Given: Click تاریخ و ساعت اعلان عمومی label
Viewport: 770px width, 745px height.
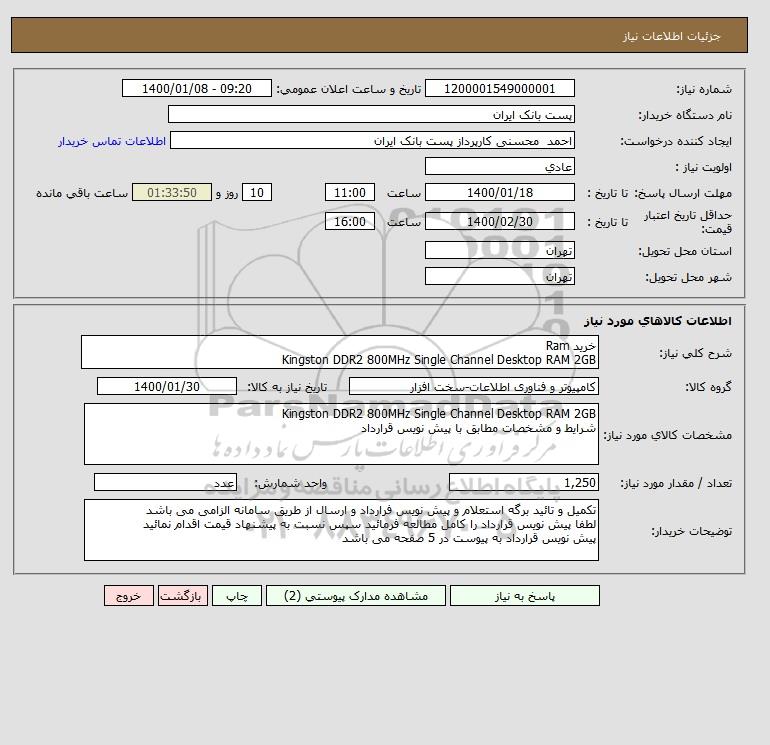Looking at the screenshot, I should click(x=349, y=89).
